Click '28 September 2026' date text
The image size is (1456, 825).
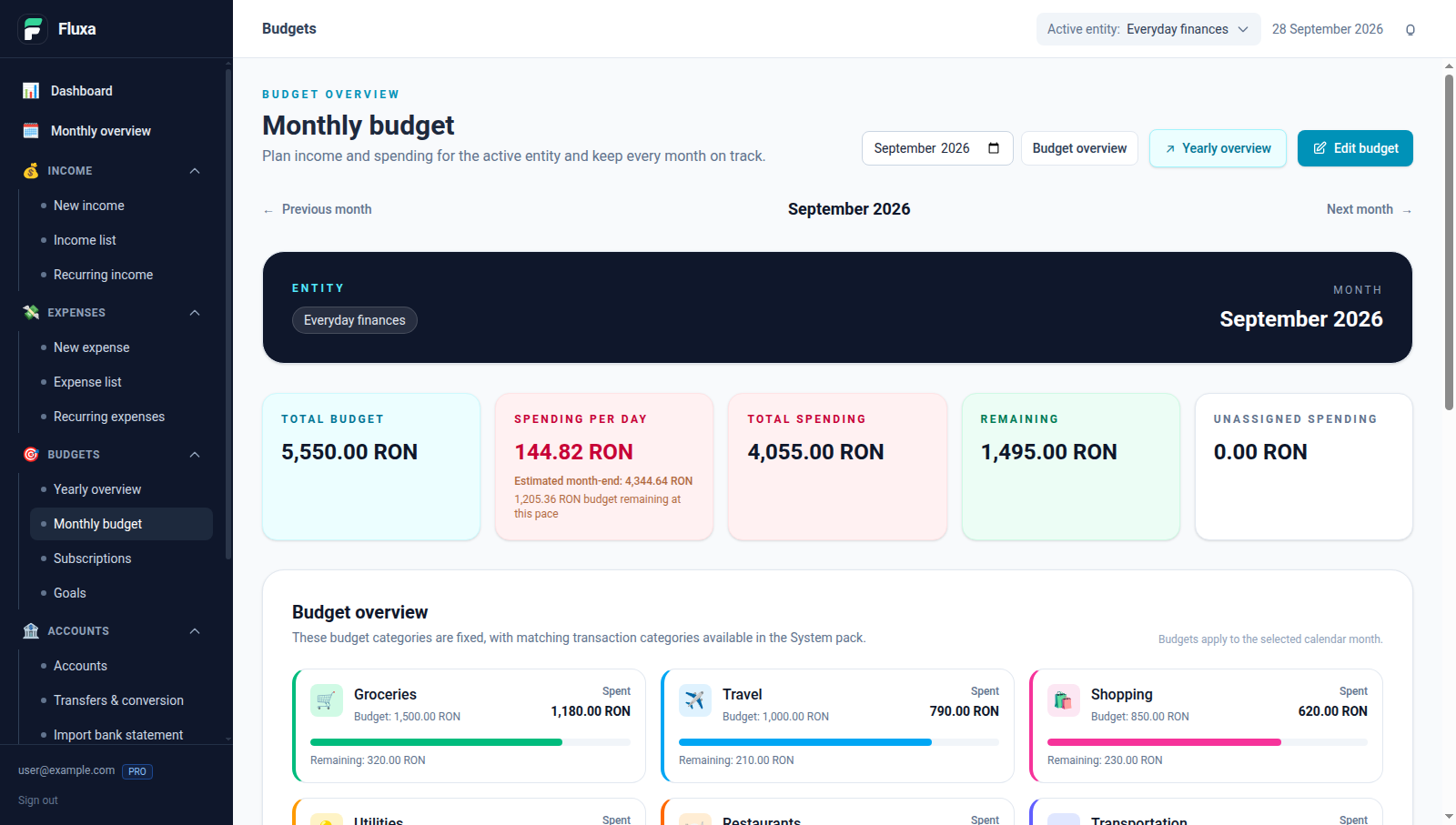[1328, 29]
